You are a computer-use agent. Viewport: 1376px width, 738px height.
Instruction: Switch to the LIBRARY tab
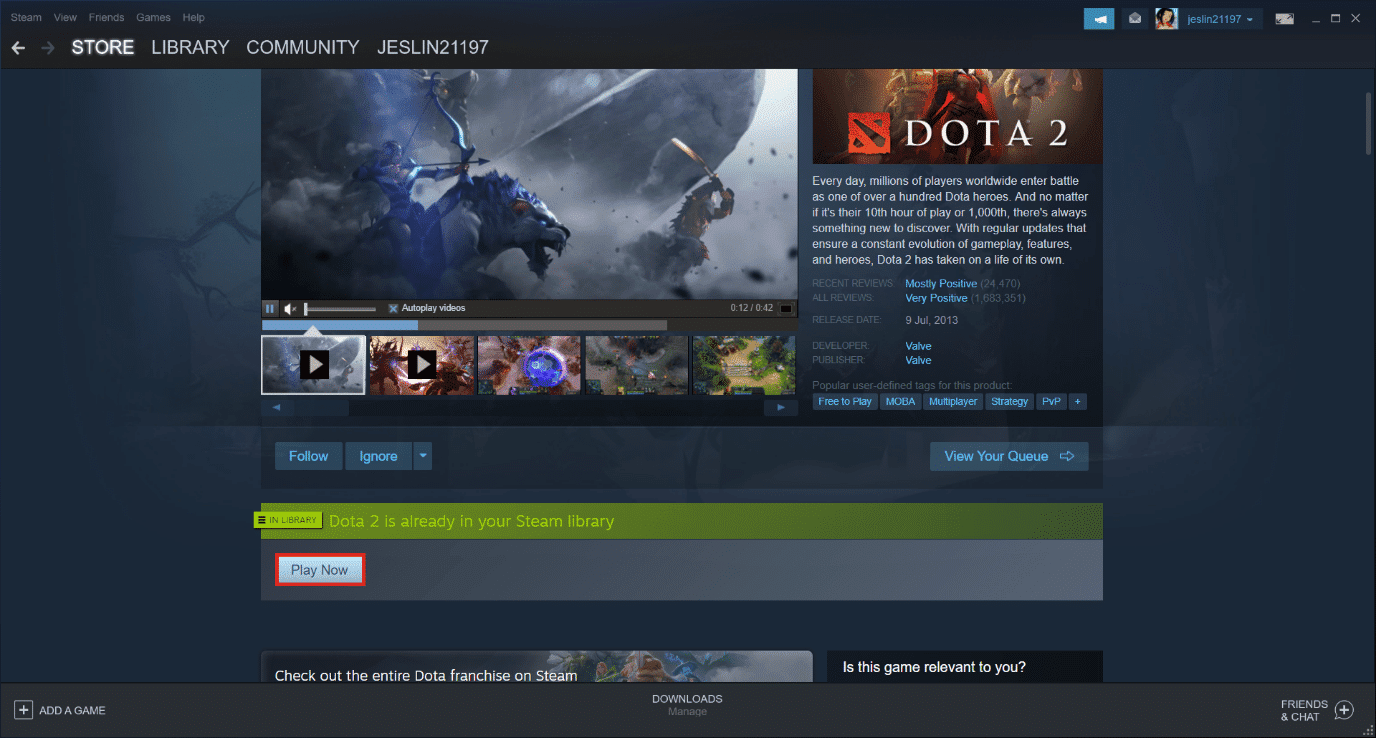pos(190,47)
